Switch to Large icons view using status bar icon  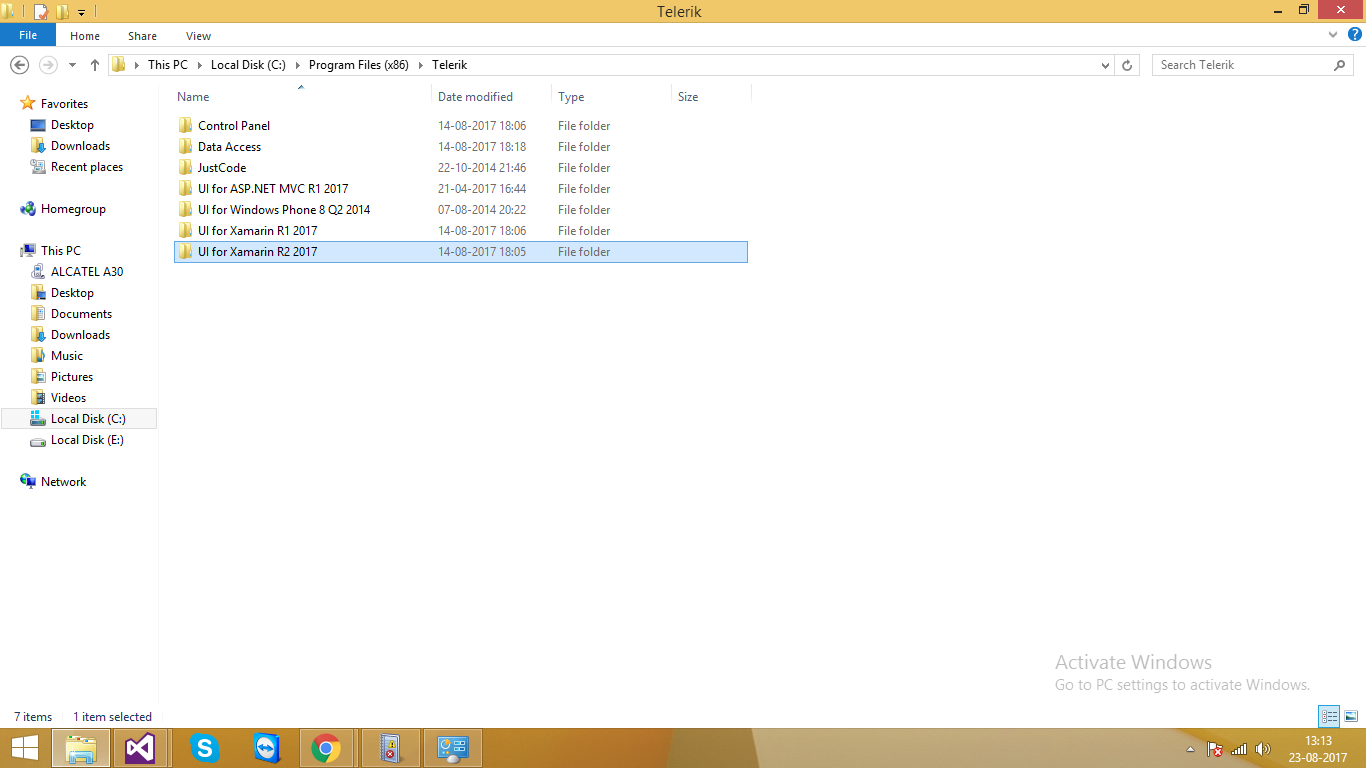pyautogui.click(x=1351, y=716)
